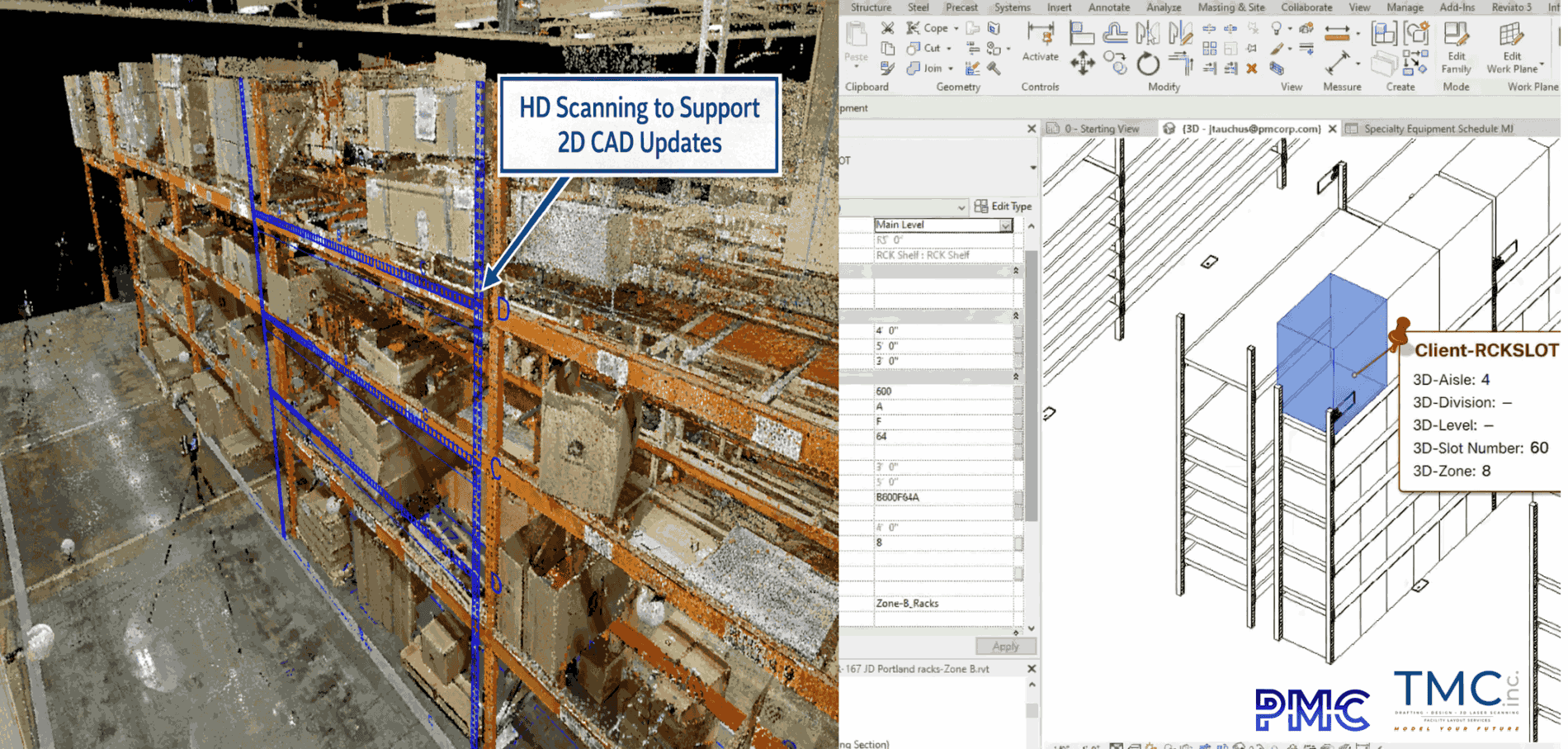Click the Match Type paintbrush icon
Image resolution: width=1568 pixels, height=749 pixels.
click(887, 69)
